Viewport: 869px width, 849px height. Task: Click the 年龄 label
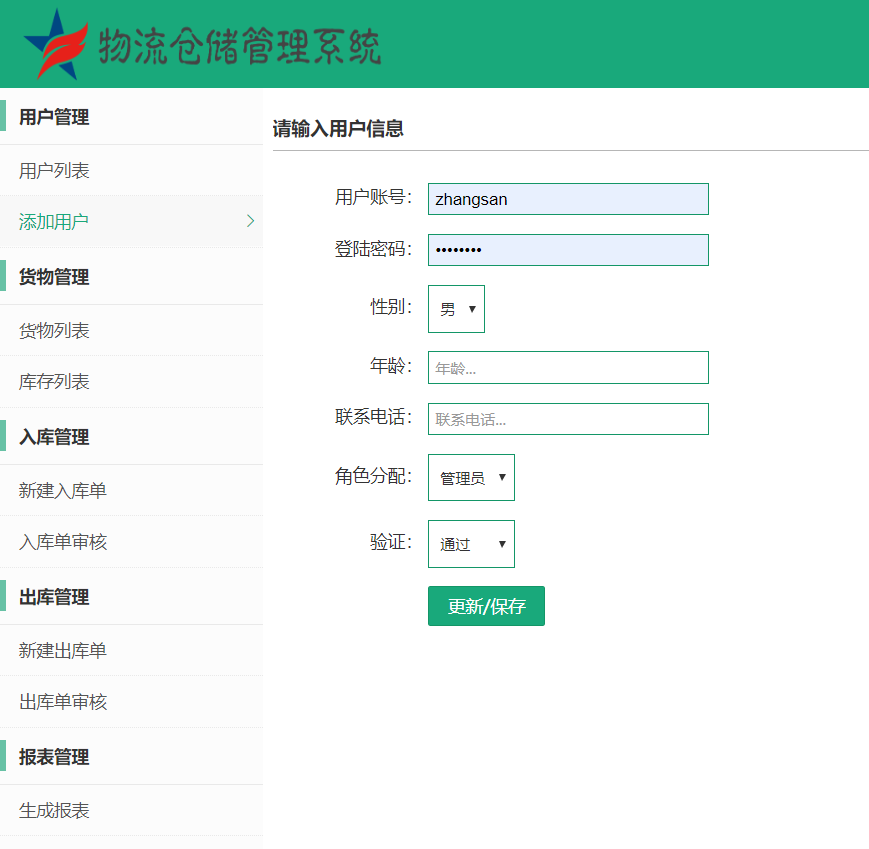pos(391,366)
